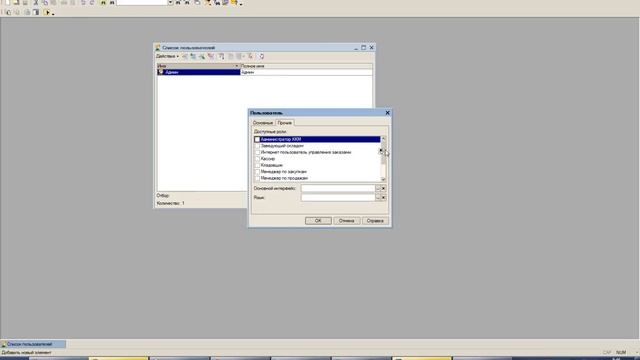Click the edit user pencil icon
The width and height of the screenshot is (640, 360).
[x=202, y=56]
